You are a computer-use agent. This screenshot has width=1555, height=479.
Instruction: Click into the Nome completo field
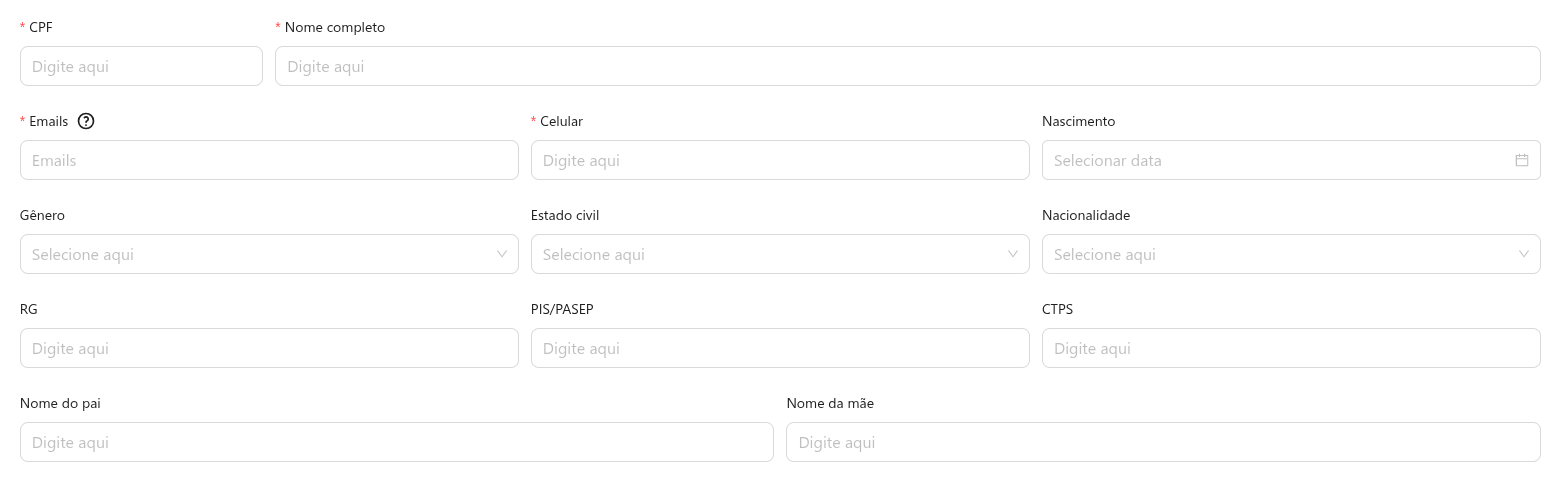(x=907, y=66)
